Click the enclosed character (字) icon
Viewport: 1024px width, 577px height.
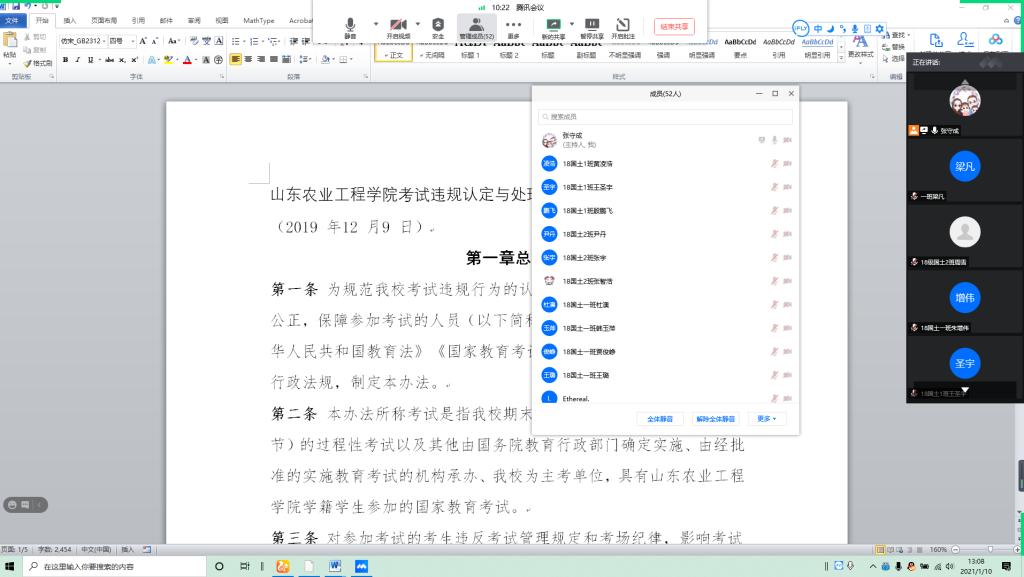218,59
